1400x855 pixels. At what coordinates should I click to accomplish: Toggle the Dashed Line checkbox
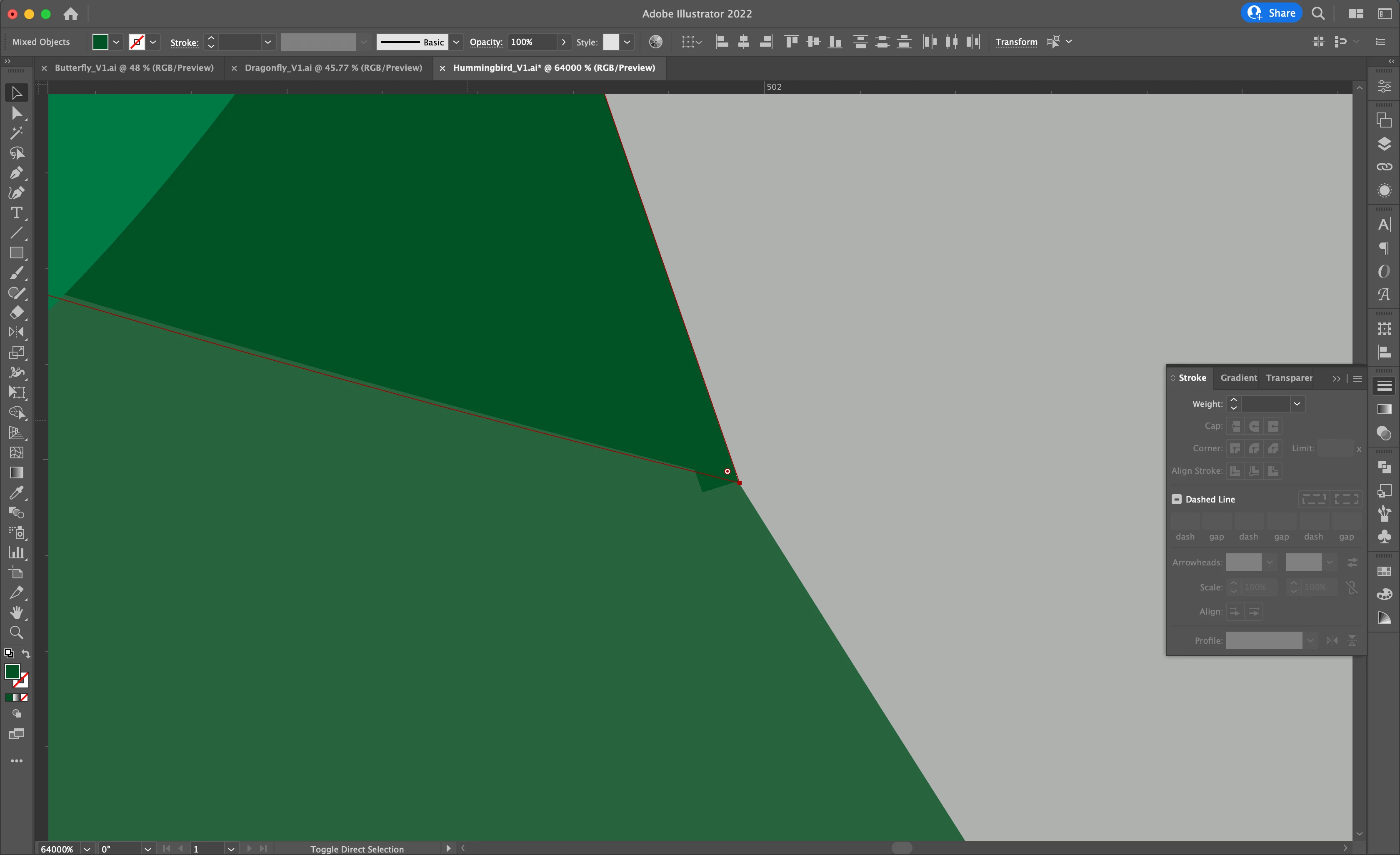click(x=1176, y=499)
